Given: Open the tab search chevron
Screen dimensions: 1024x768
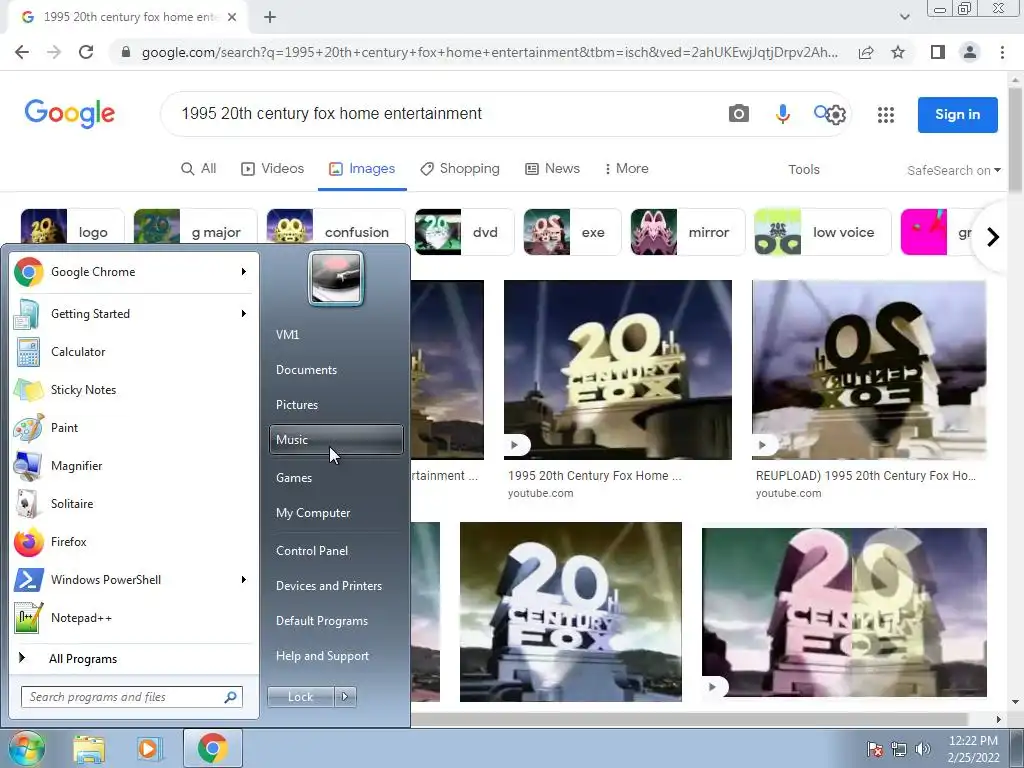Looking at the screenshot, I should (x=904, y=17).
